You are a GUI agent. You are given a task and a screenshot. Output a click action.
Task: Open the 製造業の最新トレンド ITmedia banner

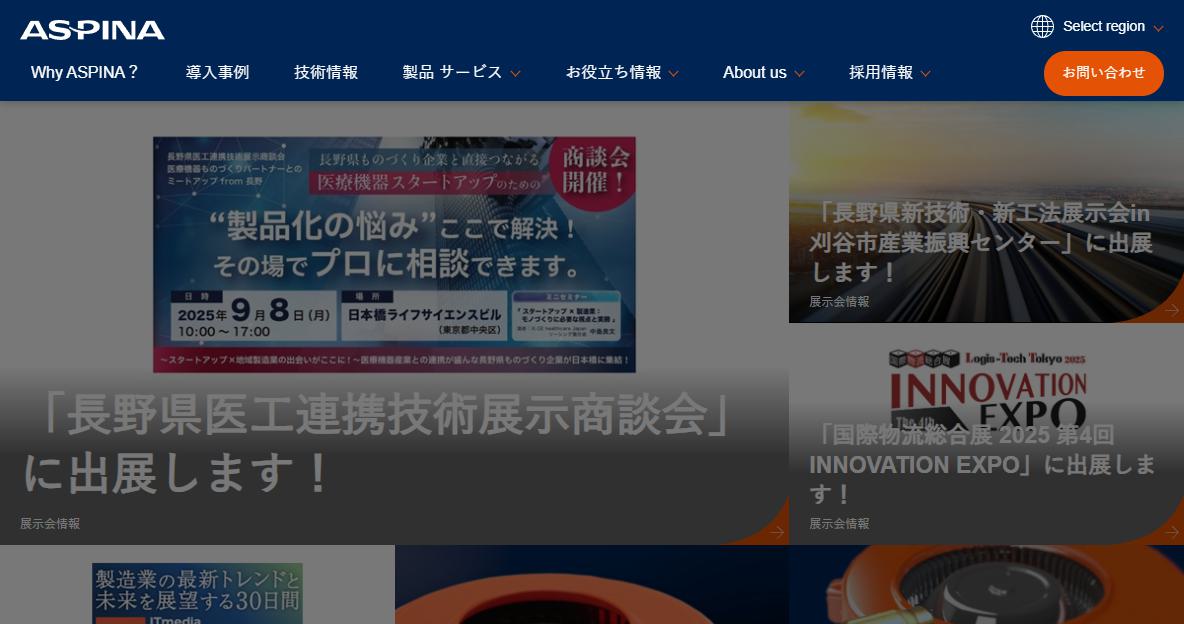tap(197, 594)
